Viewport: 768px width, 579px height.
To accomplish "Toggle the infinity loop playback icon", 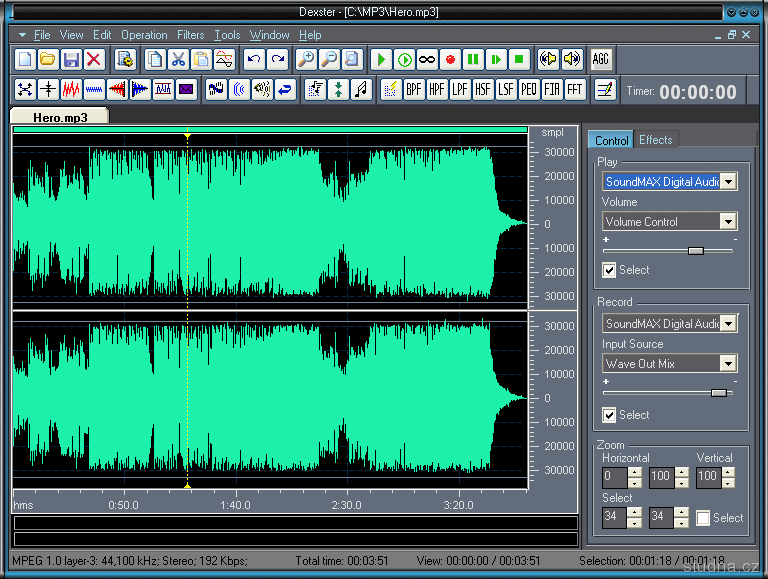I will 427,59.
